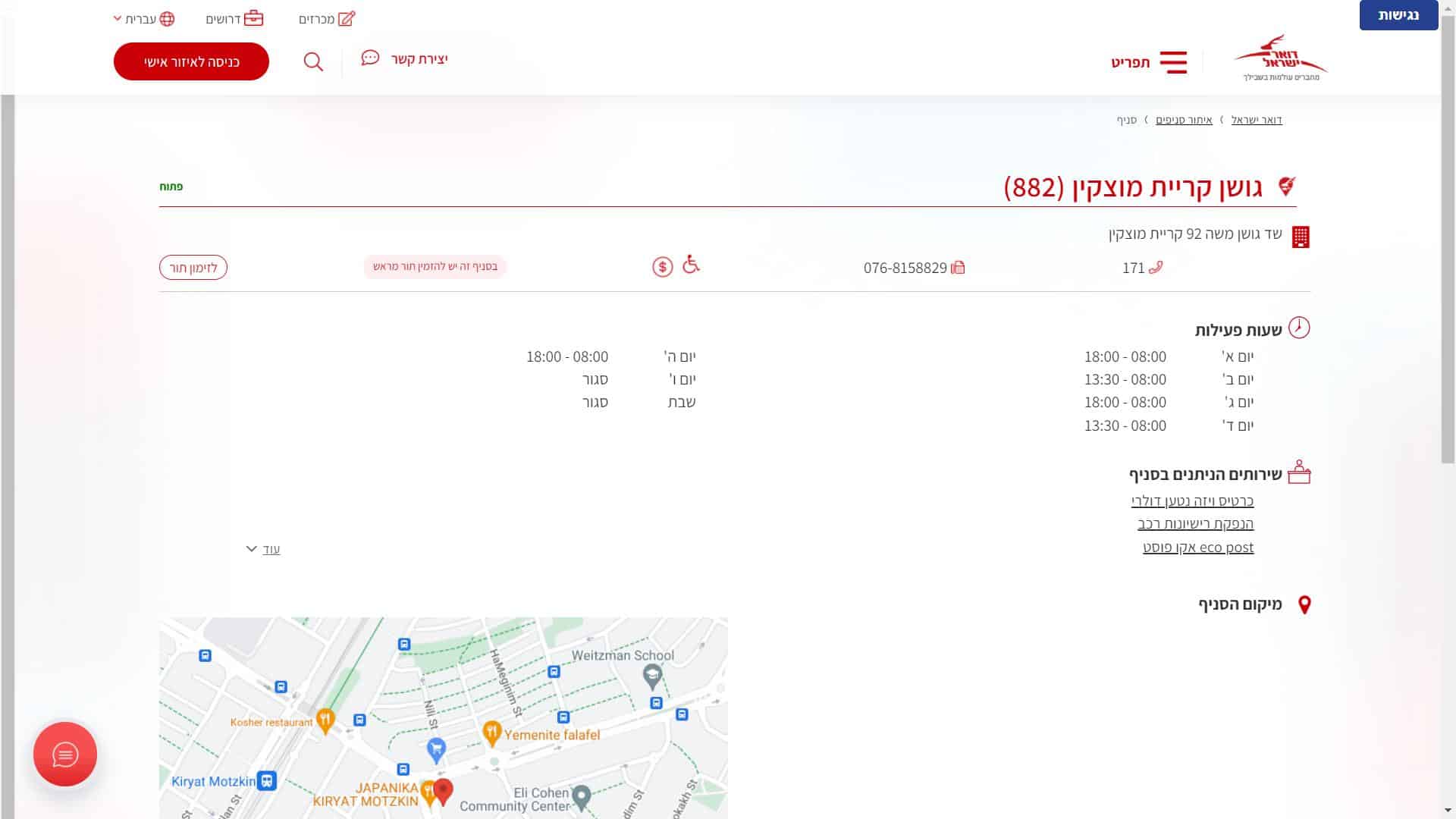The width and height of the screenshot is (1456, 819).
Task: Click the phone icon next to 171
Action: 1156,268
